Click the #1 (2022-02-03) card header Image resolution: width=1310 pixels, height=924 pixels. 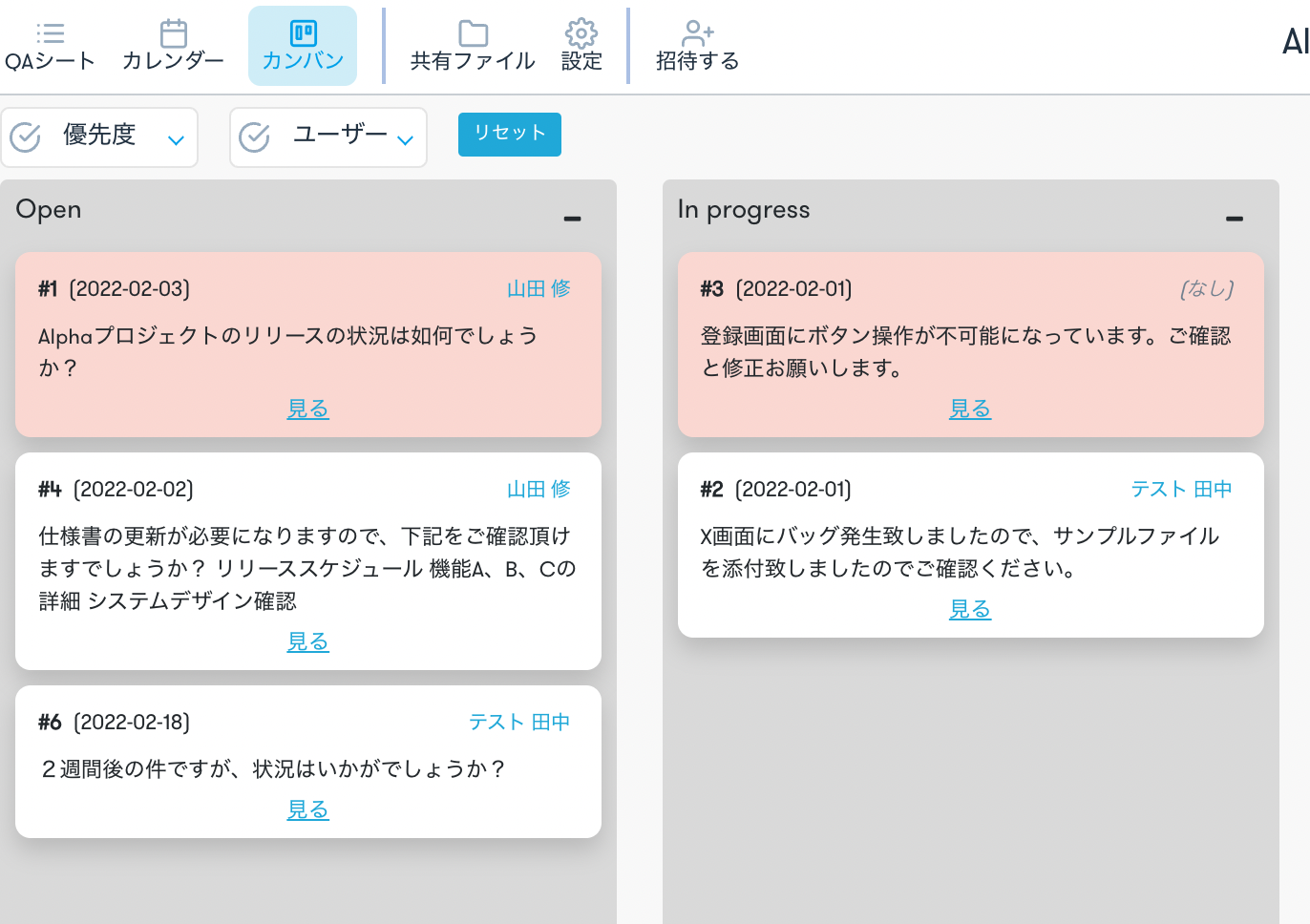114,288
